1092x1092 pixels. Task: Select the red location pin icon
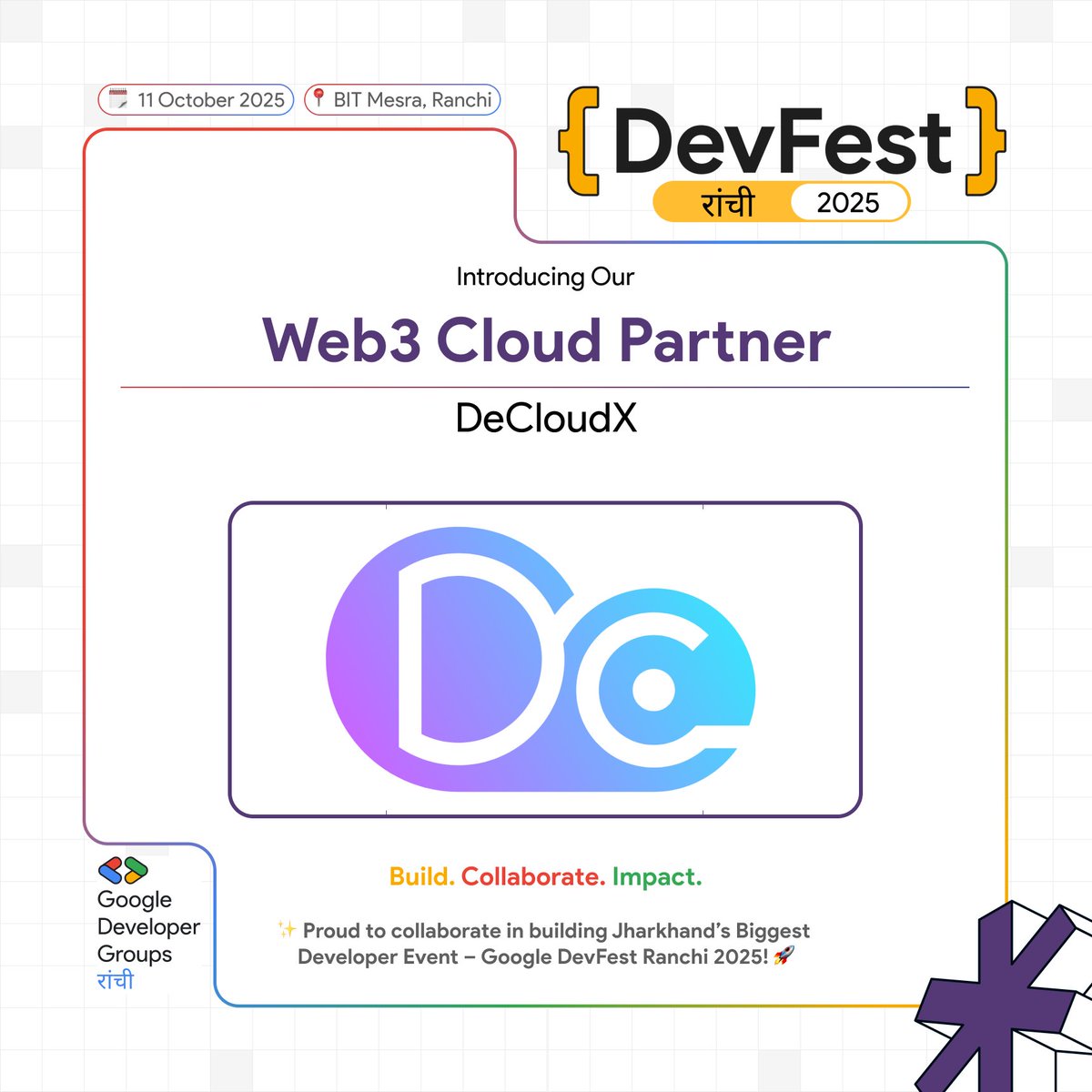pyautogui.click(x=319, y=99)
